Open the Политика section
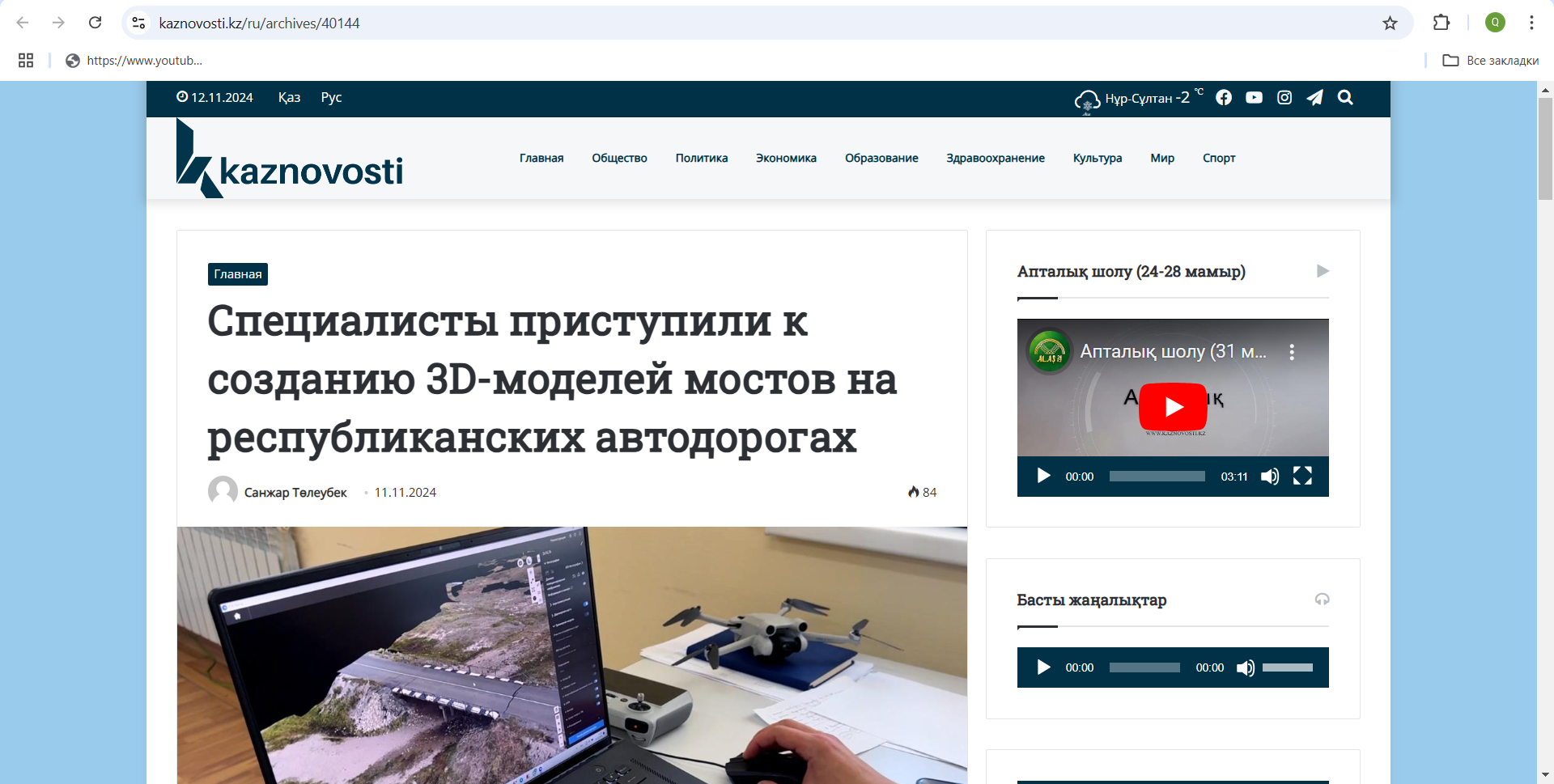Viewport: 1554px width, 784px height. coord(702,158)
